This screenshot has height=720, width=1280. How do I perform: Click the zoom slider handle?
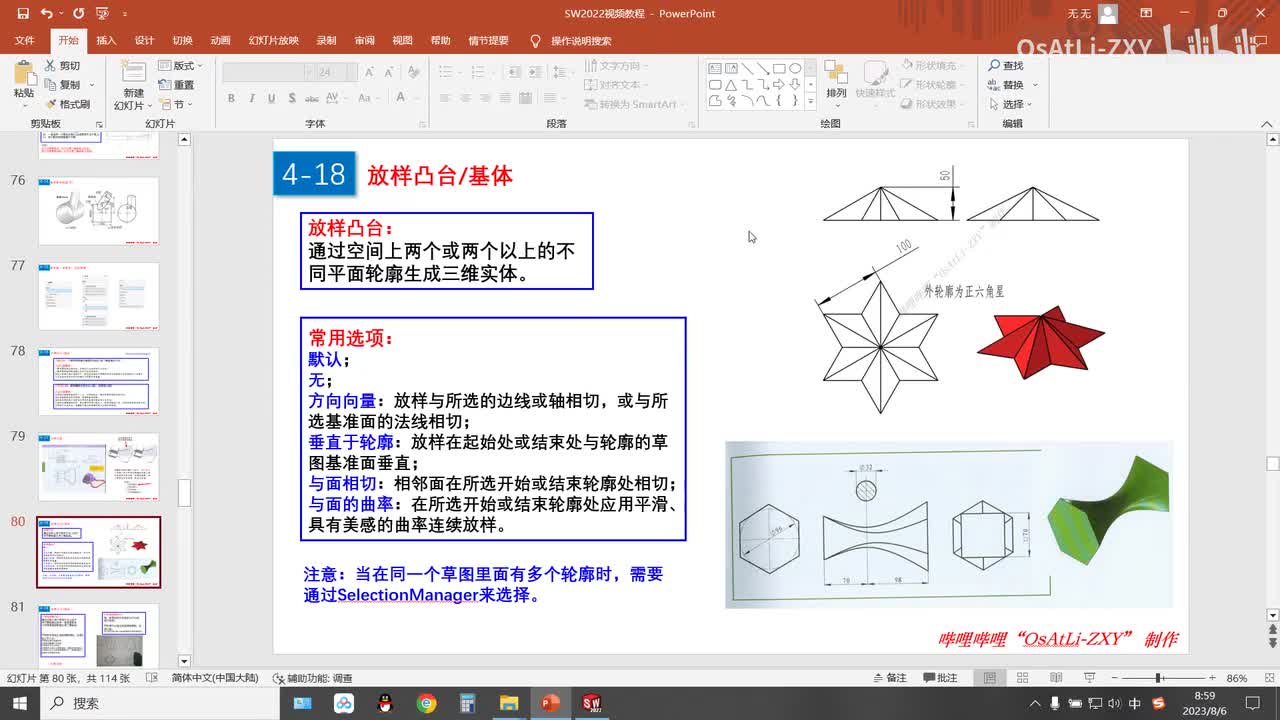pos(1158,678)
